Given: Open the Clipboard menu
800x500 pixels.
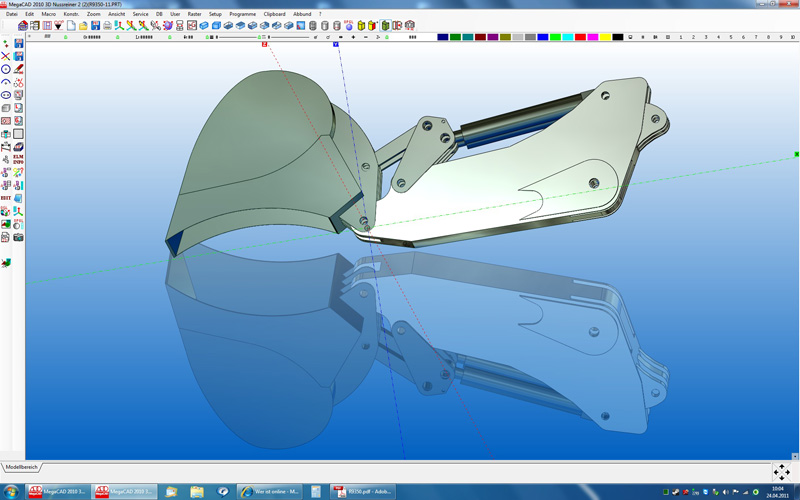Looking at the screenshot, I should pyautogui.click(x=274, y=14).
